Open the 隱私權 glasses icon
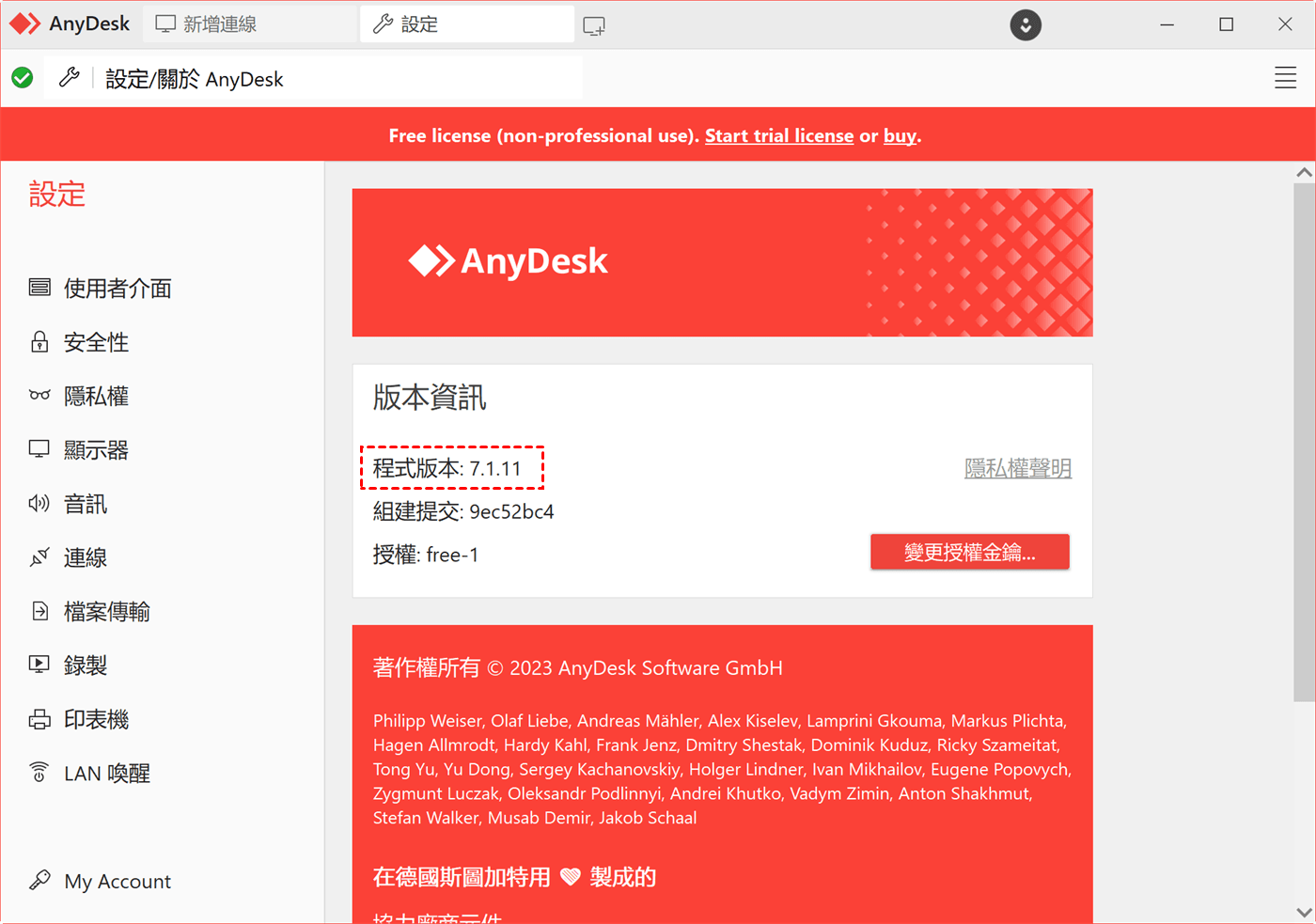The height and width of the screenshot is (924, 1316). (39, 396)
